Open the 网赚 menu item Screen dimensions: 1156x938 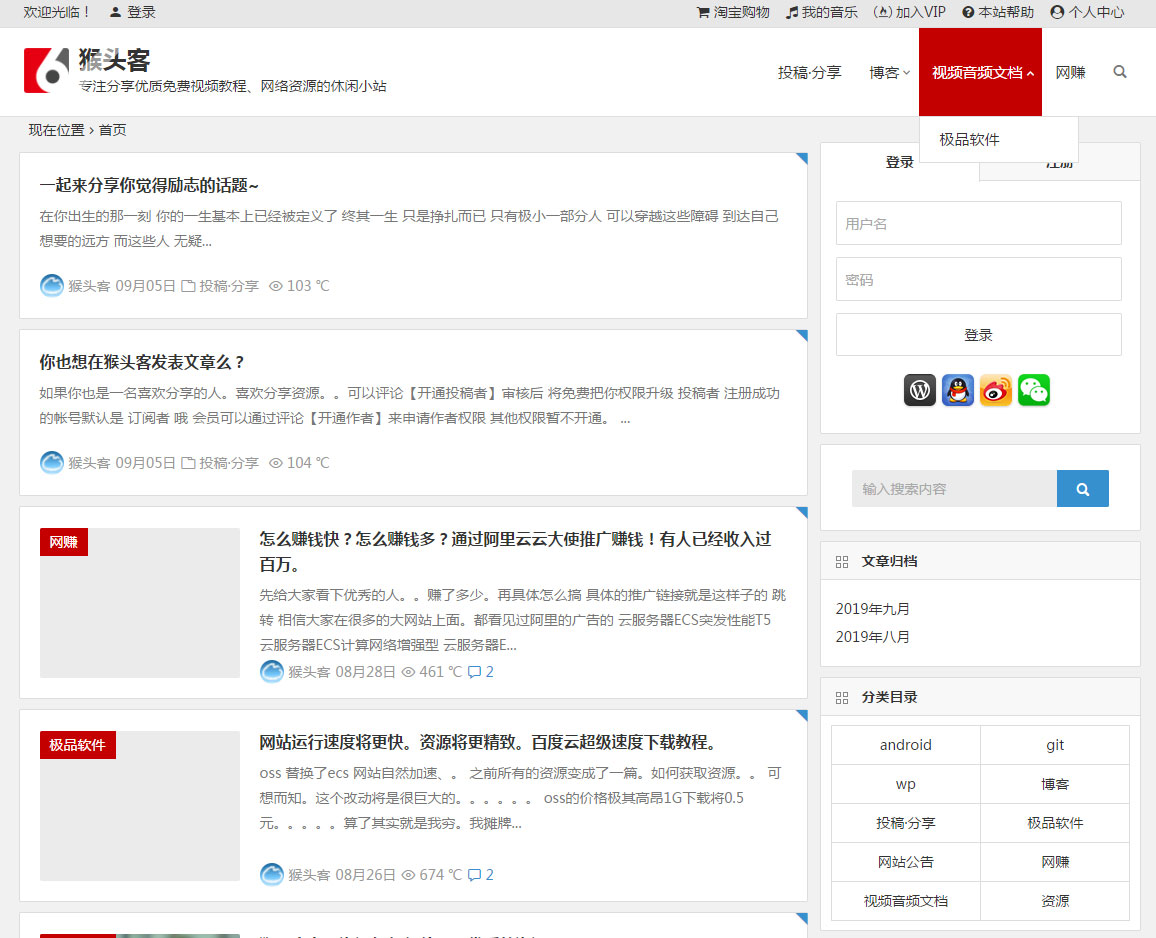tap(1070, 71)
